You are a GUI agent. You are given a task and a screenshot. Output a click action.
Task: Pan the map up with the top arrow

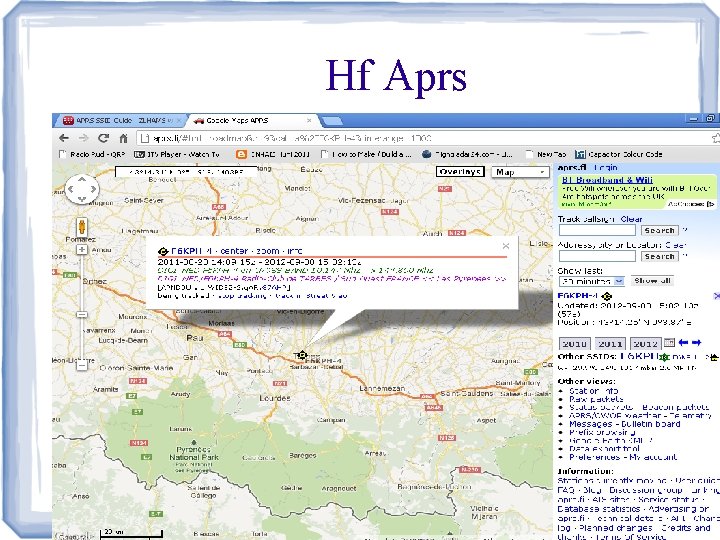tap(82, 179)
